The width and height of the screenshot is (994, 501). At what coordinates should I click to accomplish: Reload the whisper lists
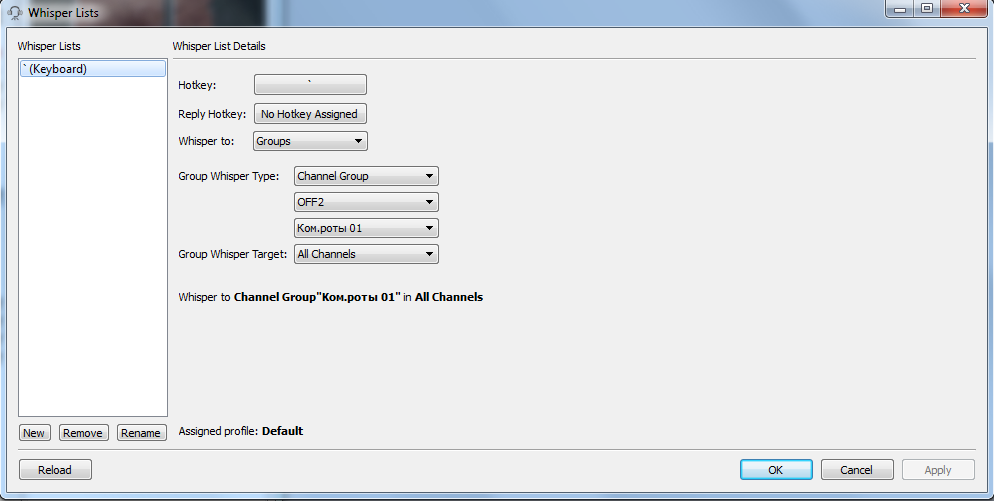pyautogui.click(x=55, y=470)
